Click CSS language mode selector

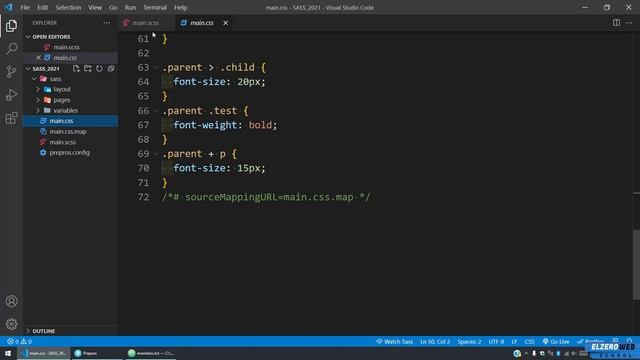(x=529, y=342)
